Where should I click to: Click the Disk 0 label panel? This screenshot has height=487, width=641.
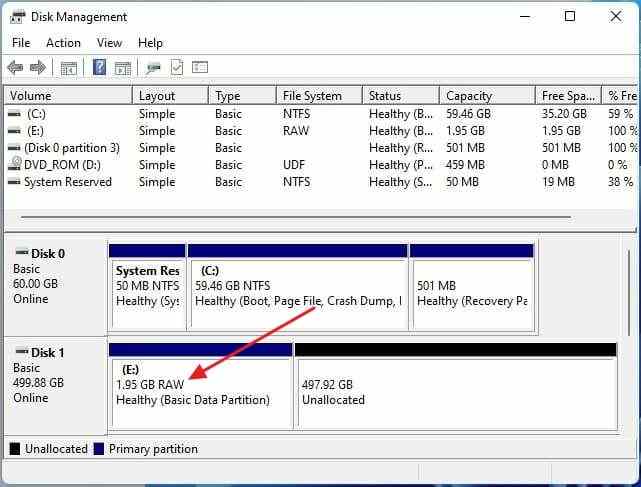click(x=55, y=286)
